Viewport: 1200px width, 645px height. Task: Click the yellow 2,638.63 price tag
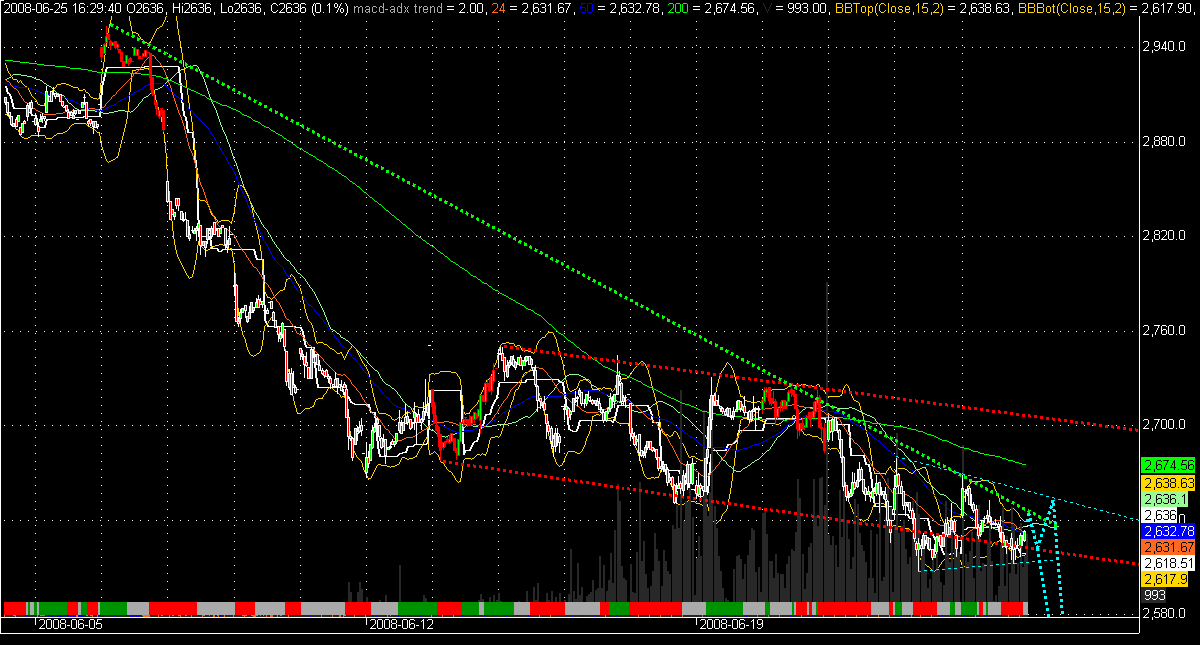pyautogui.click(x=1168, y=482)
